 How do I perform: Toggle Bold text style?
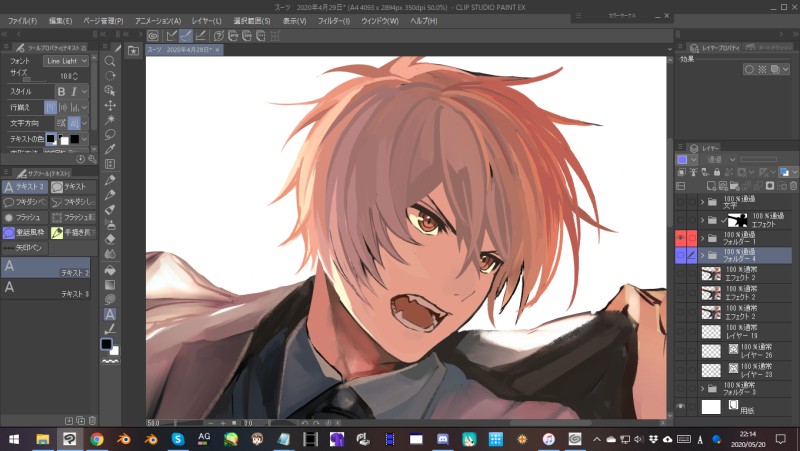click(x=61, y=92)
